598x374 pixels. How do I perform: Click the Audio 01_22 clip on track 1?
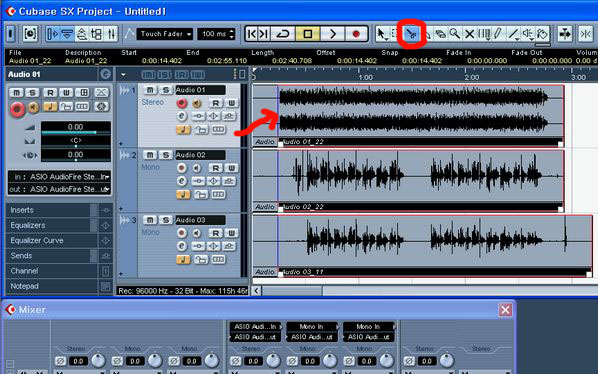[420, 115]
